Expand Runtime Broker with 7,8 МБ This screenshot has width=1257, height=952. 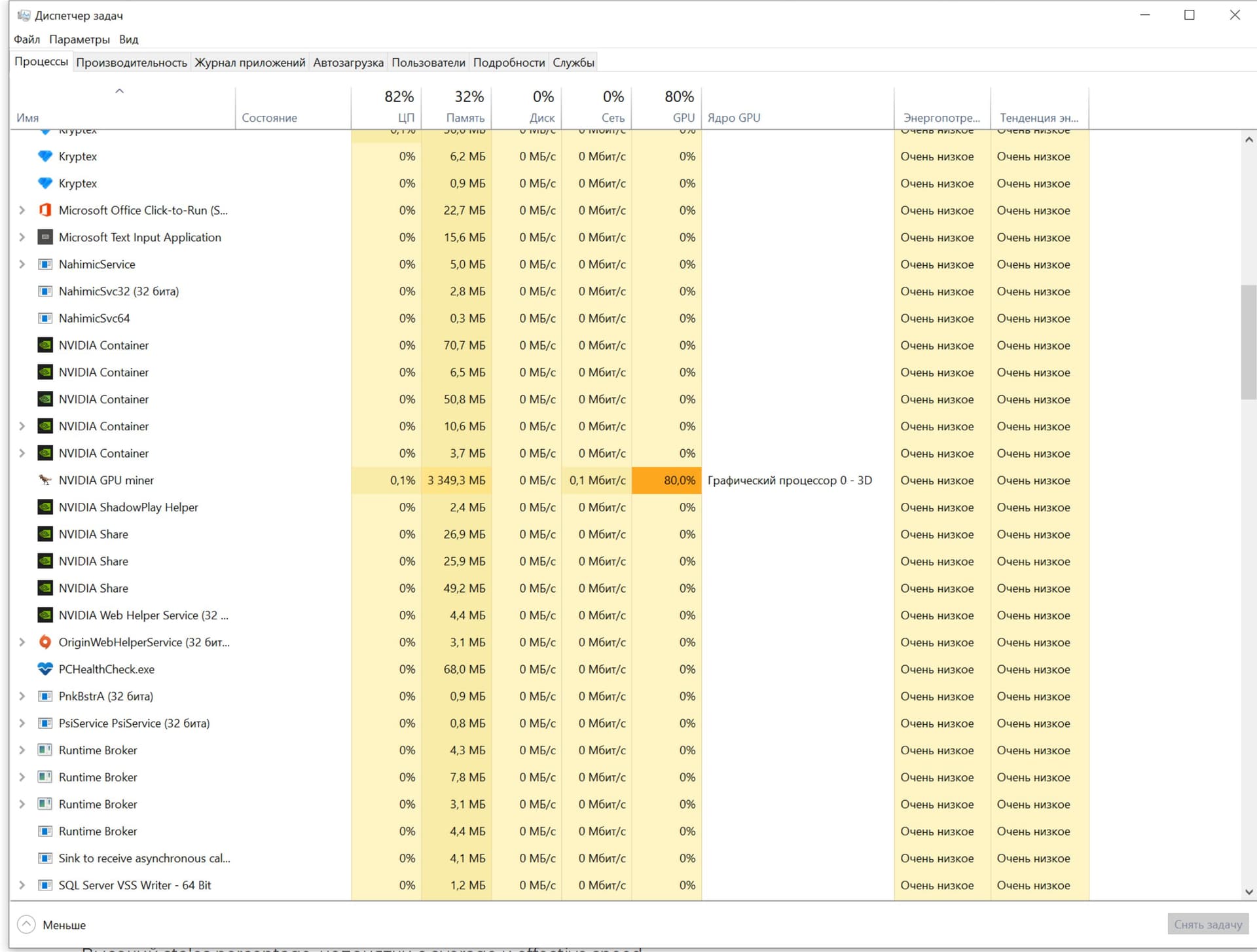coord(22,777)
